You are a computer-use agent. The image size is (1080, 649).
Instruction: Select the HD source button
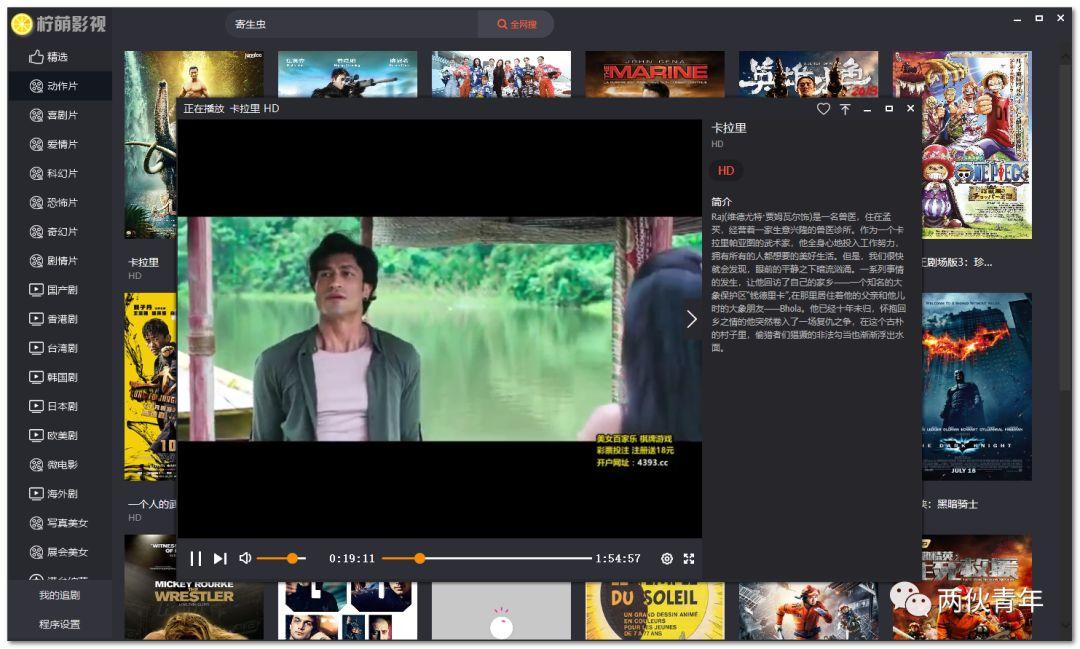(x=726, y=171)
